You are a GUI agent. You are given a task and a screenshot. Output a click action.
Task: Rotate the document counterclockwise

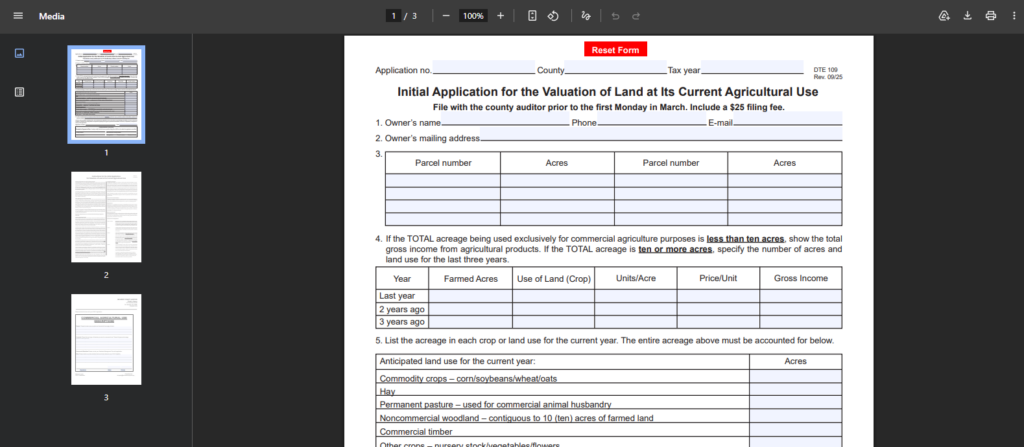(553, 16)
